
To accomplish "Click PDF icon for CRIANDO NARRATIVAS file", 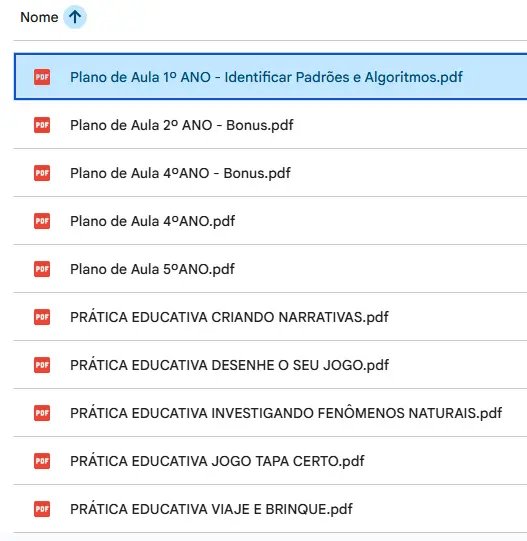I will [42, 317].
